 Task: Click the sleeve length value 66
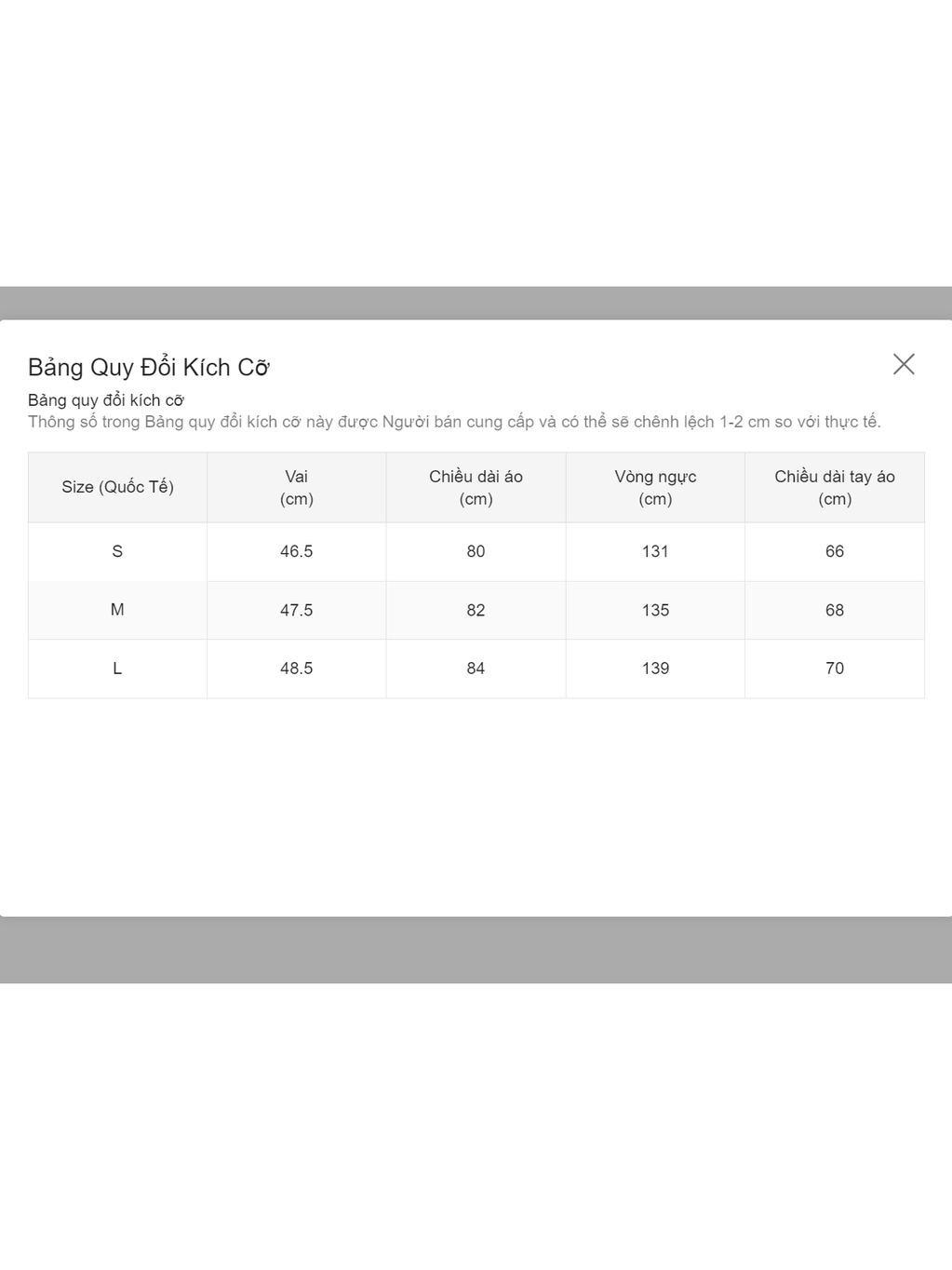[835, 551]
